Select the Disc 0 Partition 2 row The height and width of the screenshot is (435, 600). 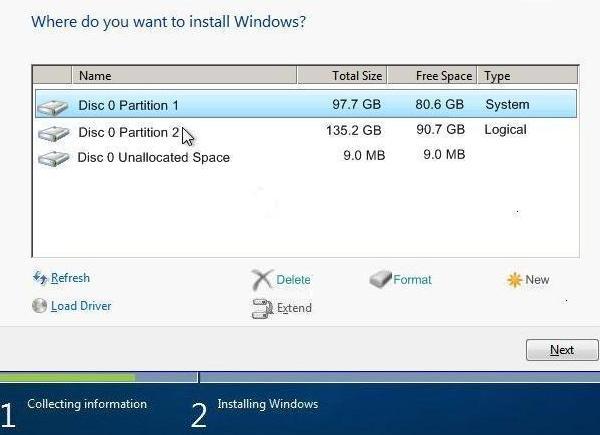click(x=306, y=131)
